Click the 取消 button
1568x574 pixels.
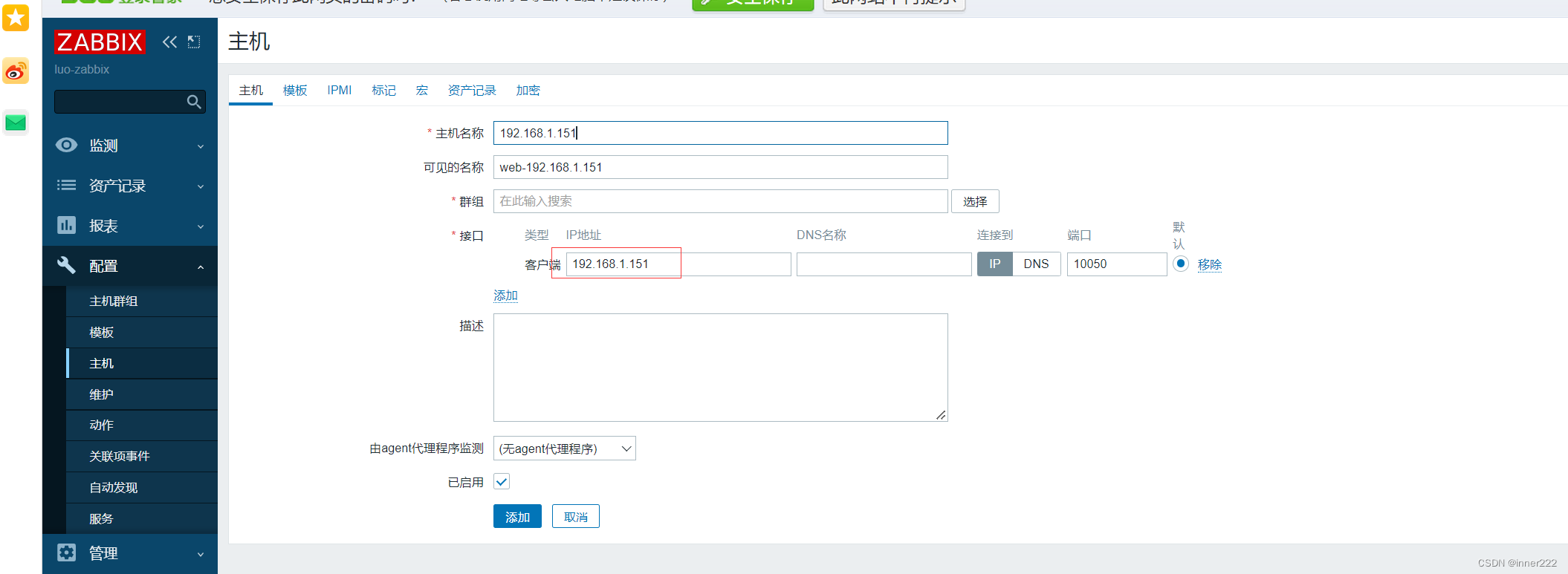(x=576, y=517)
